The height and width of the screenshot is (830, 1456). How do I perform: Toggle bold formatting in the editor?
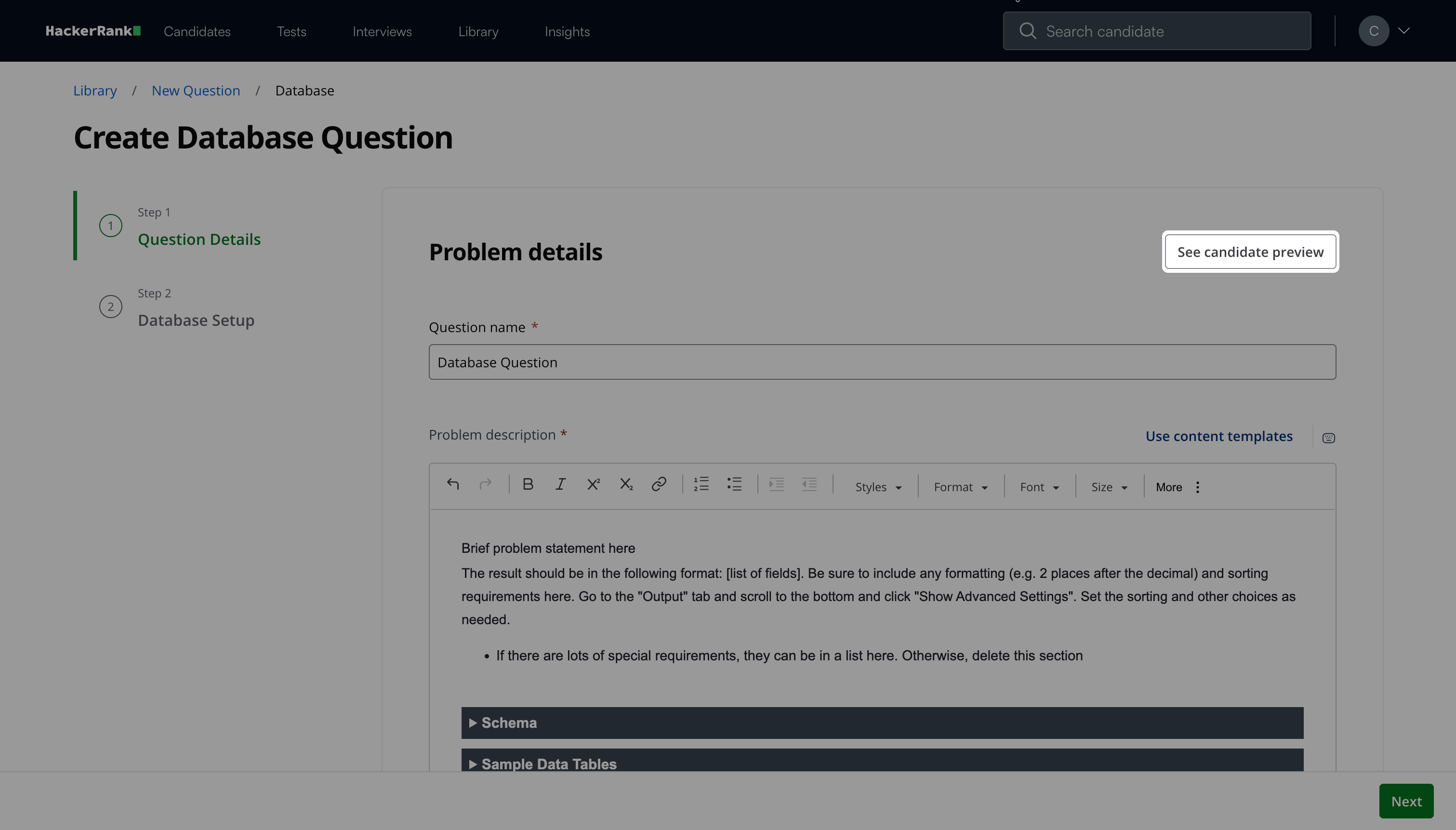click(528, 484)
